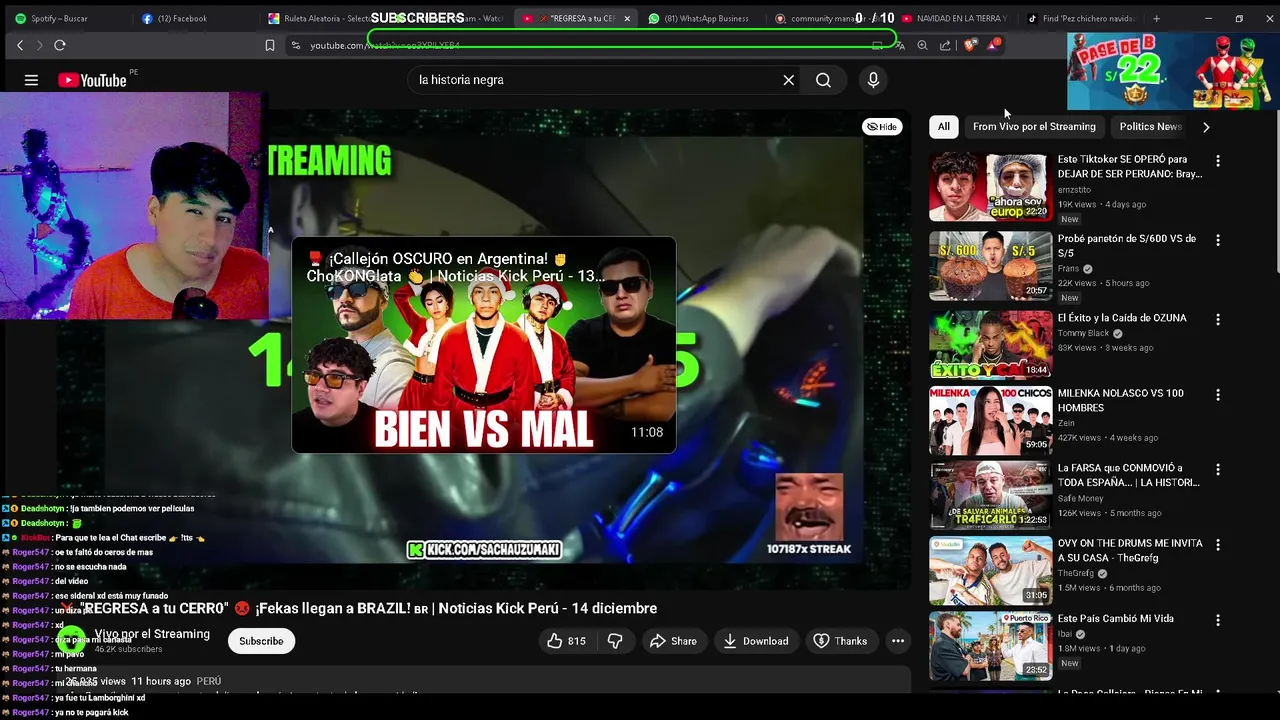This screenshot has height=720, width=1280.
Task: Reload the current page
Action: (x=60, y=45)
